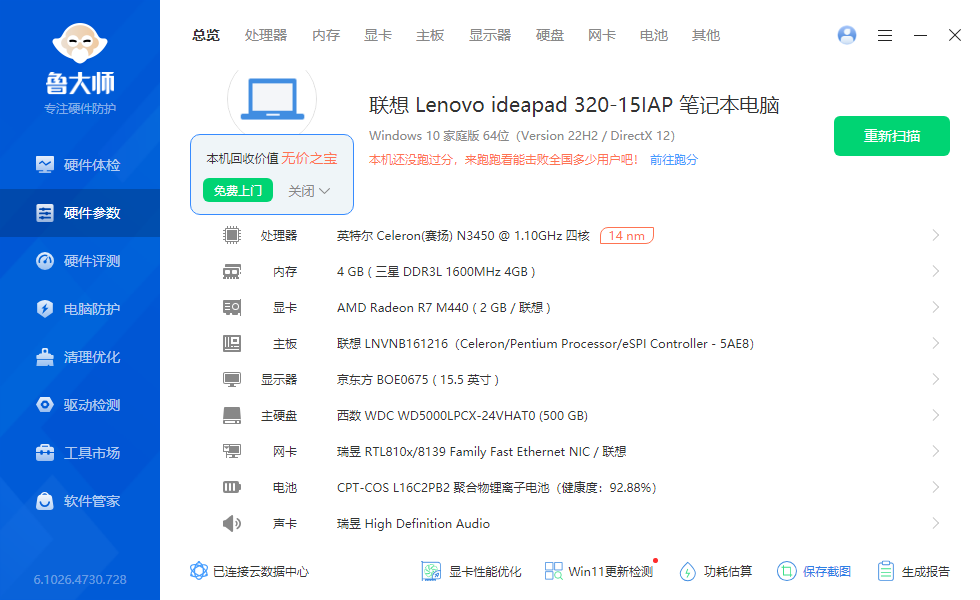This screenshot has width=980, height=600.
Task: Switch to the 显示器 tab
Action: pos(490,36)
